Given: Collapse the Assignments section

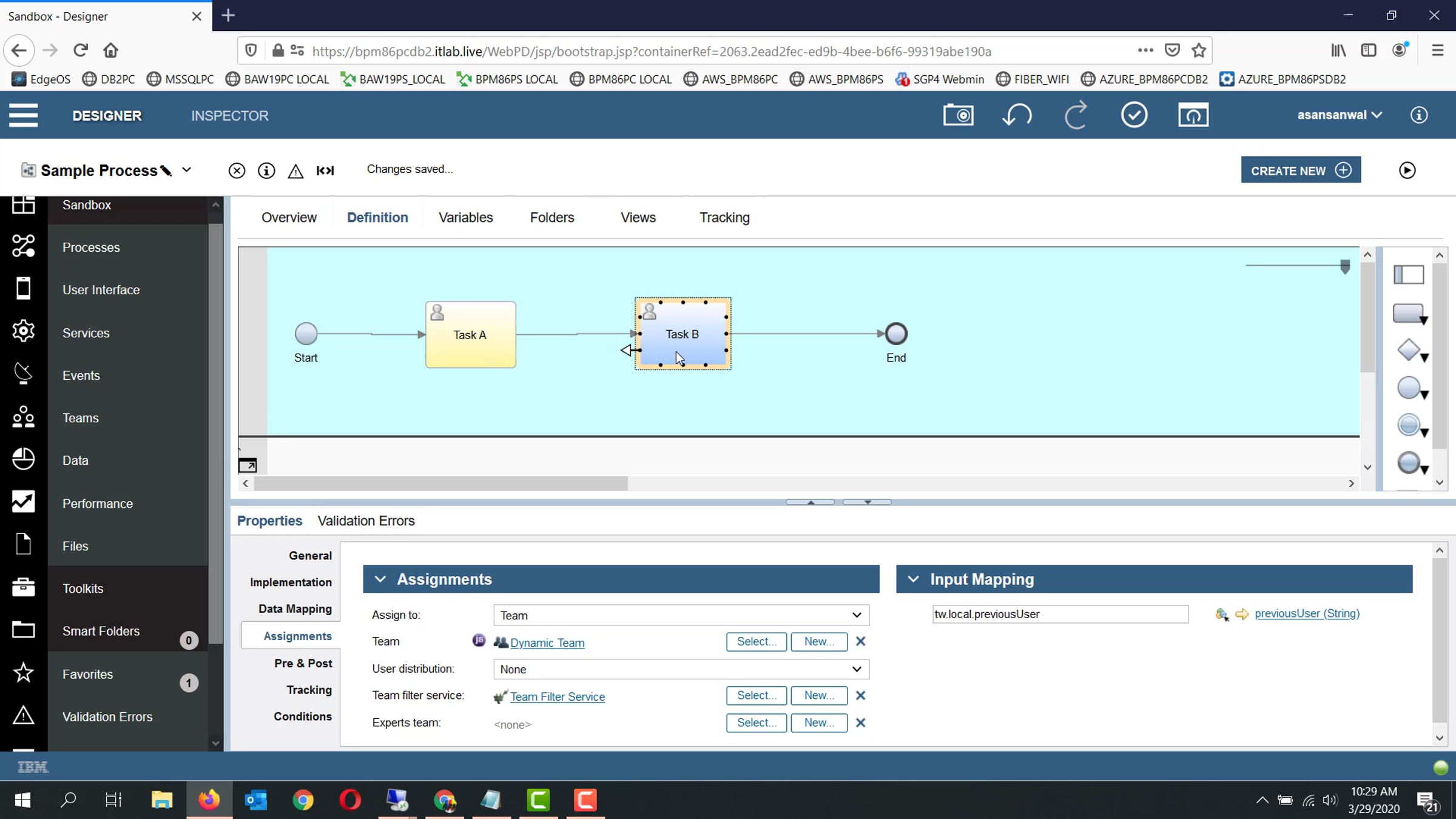Looking at the screenshot, I should [x=380, y=579].
